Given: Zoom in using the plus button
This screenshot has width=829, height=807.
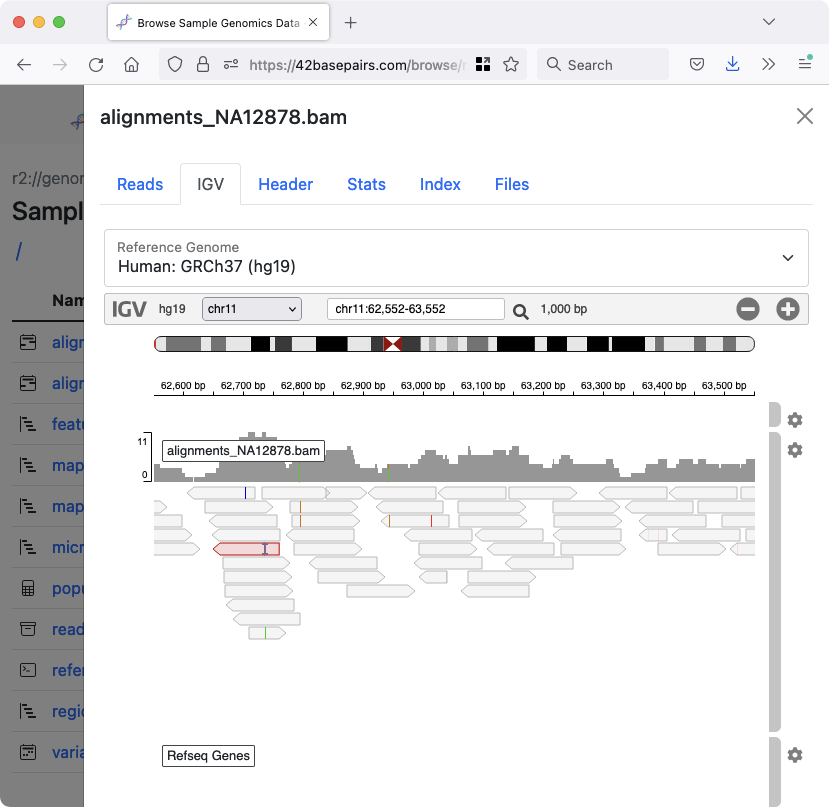Looking at the screenshot, I should coord(788,309).
